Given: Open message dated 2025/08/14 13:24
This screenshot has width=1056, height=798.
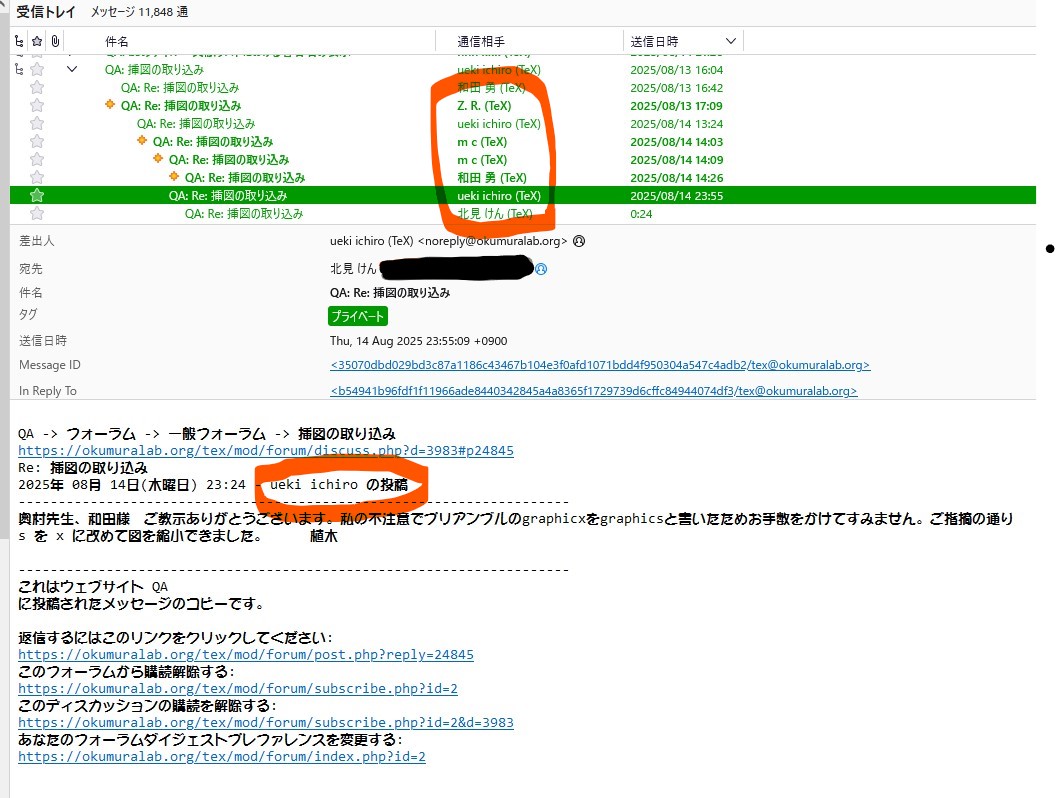Looking at the screenshot, I should point(523,124).
